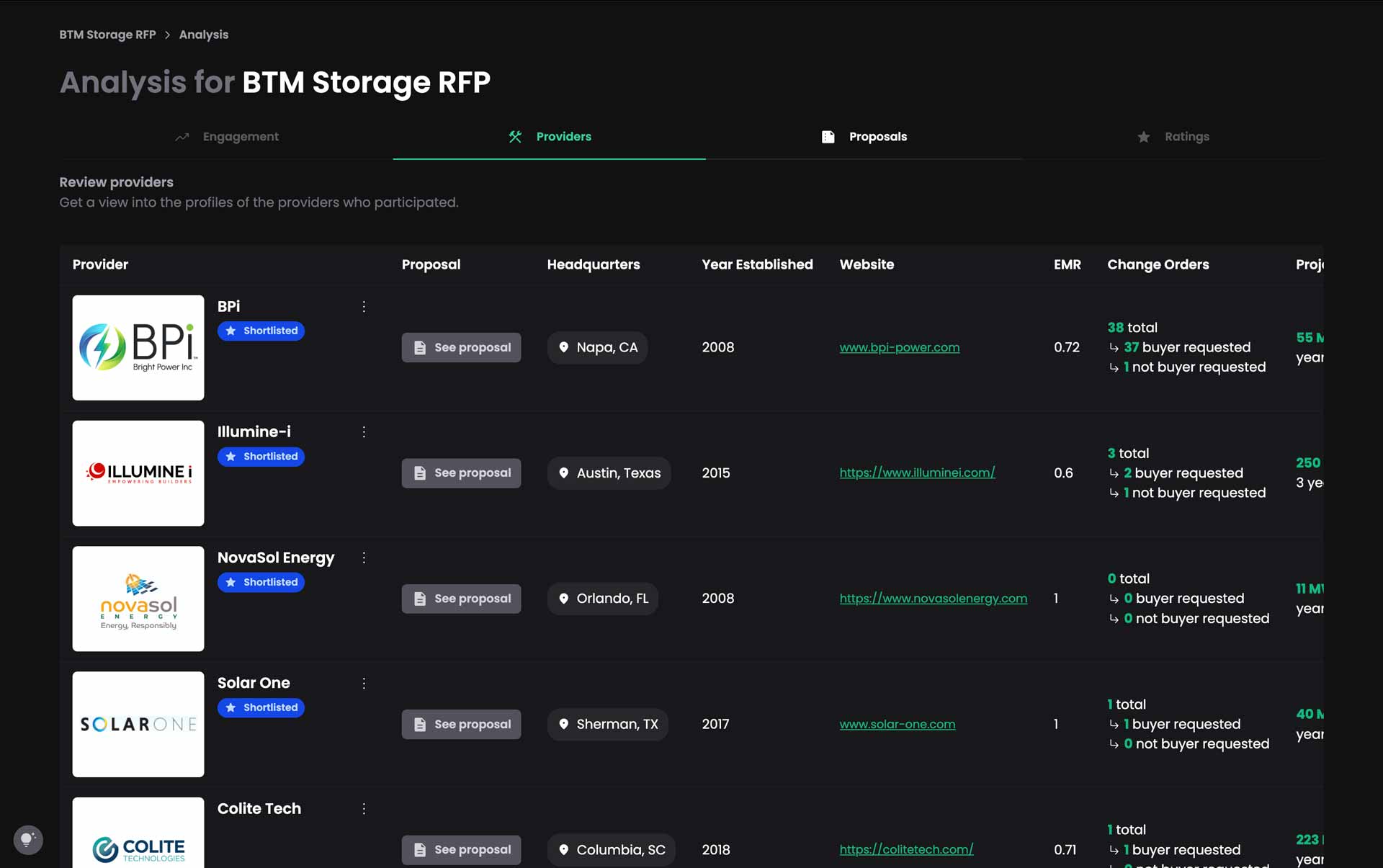The image size is (1383, 868).
Task: Click the Solar One logo thumbnail
Action: (138, 724)
